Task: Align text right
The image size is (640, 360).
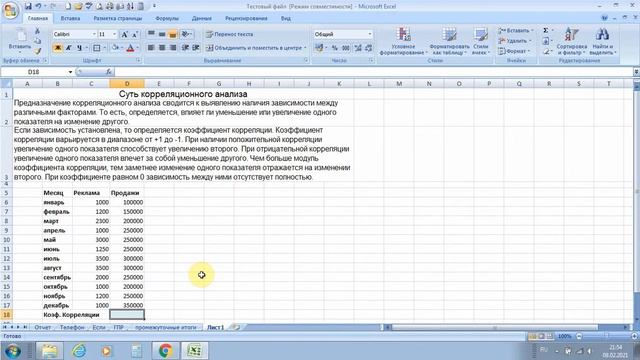Action: click(173, 48)
